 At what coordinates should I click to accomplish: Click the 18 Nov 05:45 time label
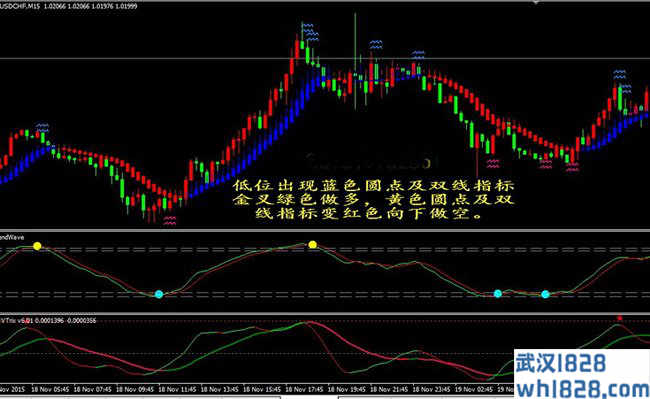(50, 389)
